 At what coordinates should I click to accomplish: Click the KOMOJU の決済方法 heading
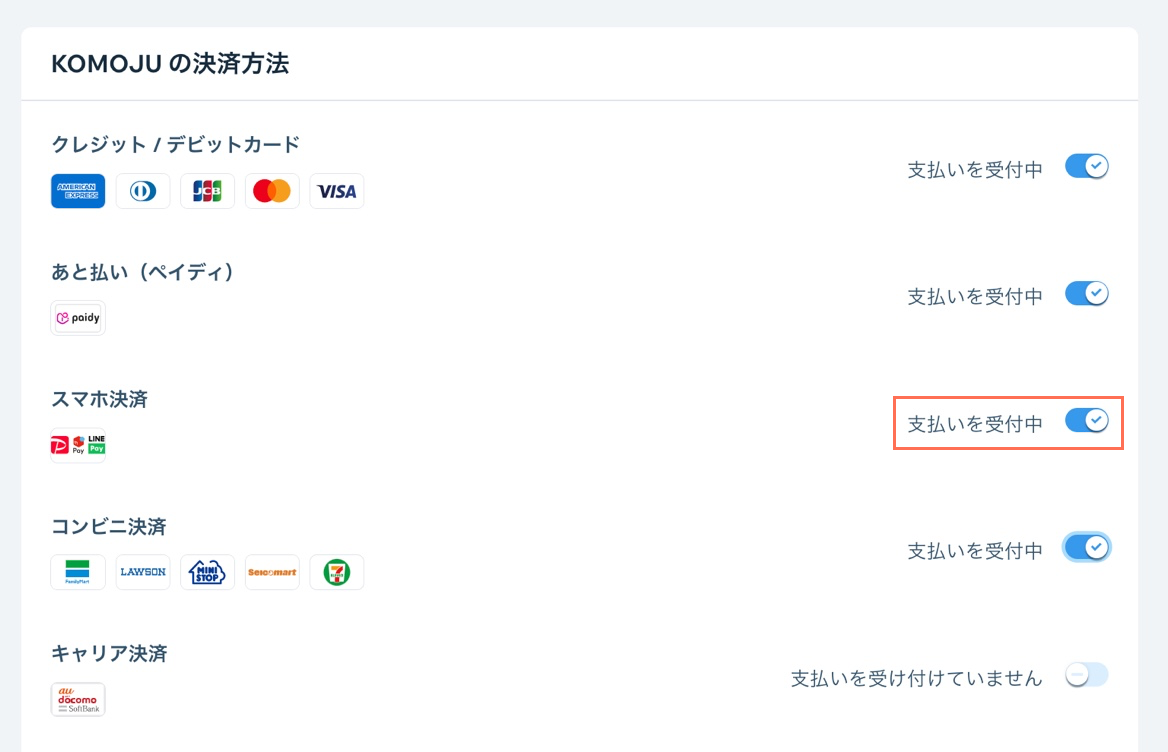coord(170,63)
